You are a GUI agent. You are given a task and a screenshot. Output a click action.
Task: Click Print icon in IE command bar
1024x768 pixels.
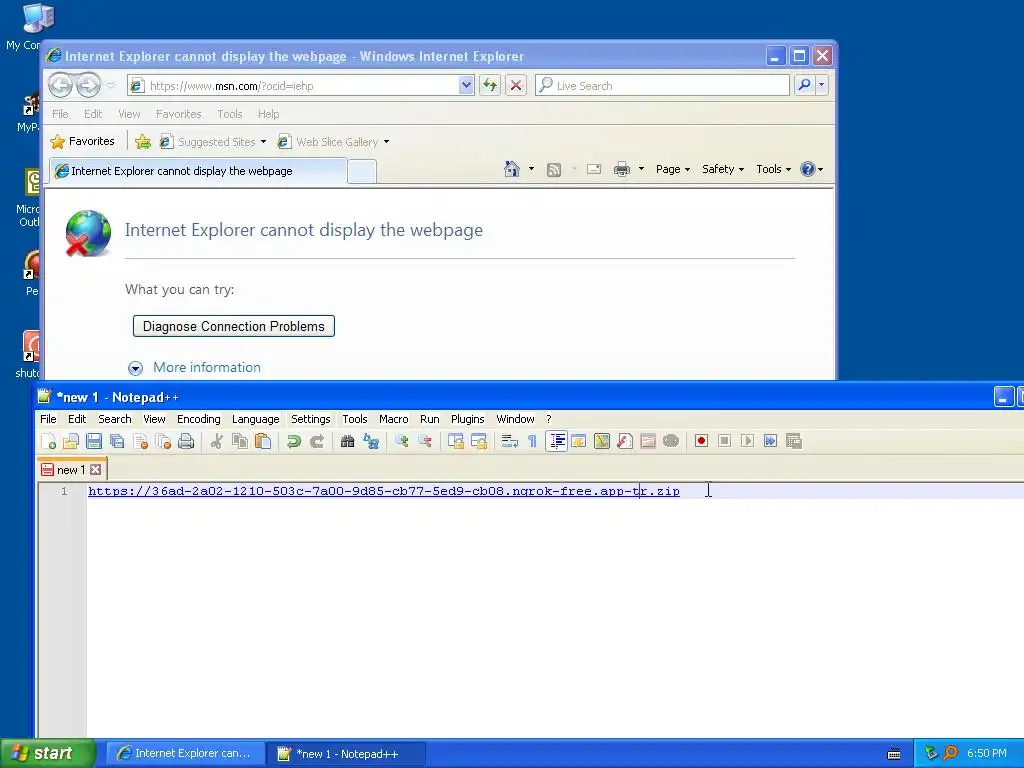pos(622,169)
